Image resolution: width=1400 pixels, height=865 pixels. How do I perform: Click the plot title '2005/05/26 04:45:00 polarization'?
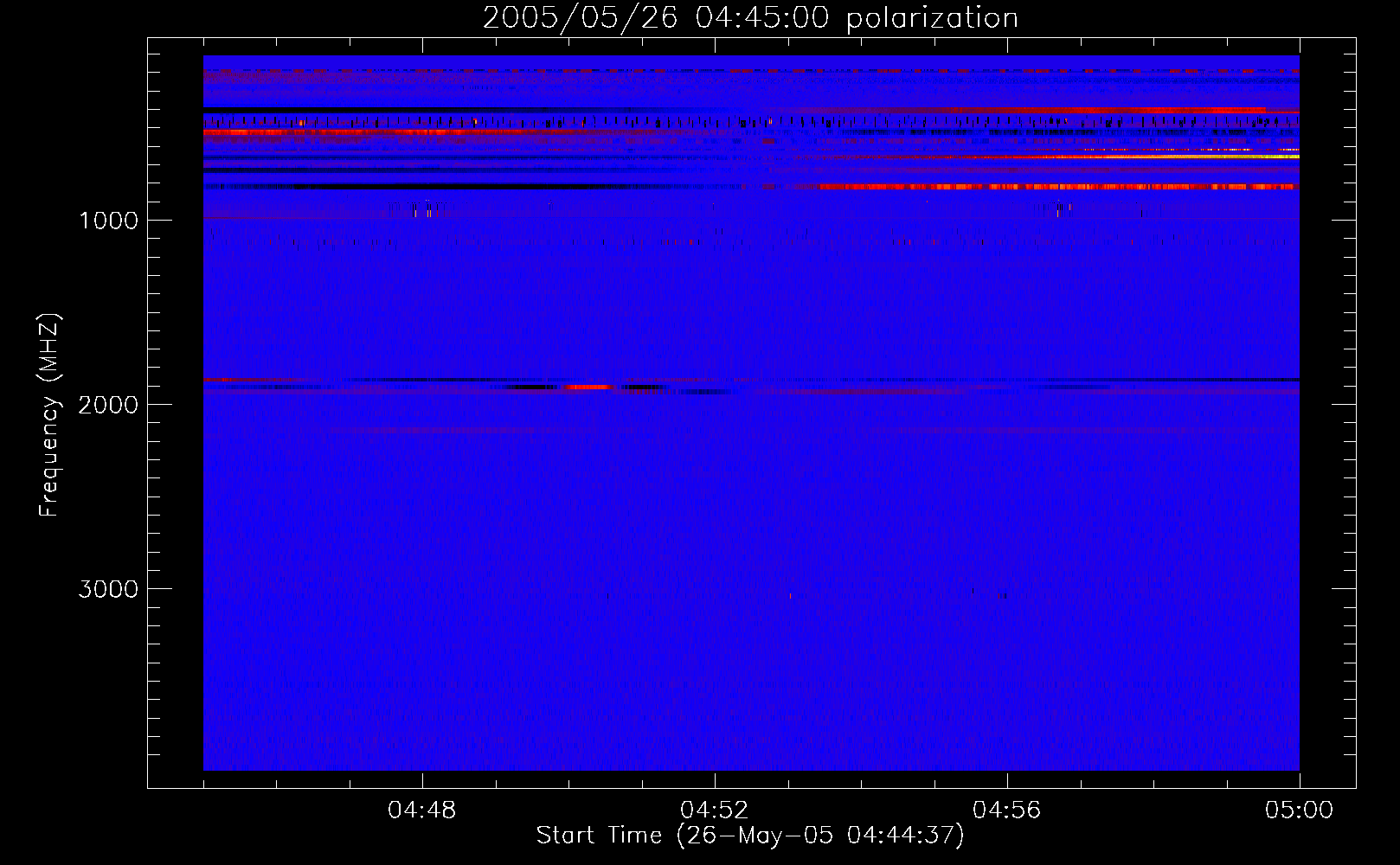coord(750,17)
